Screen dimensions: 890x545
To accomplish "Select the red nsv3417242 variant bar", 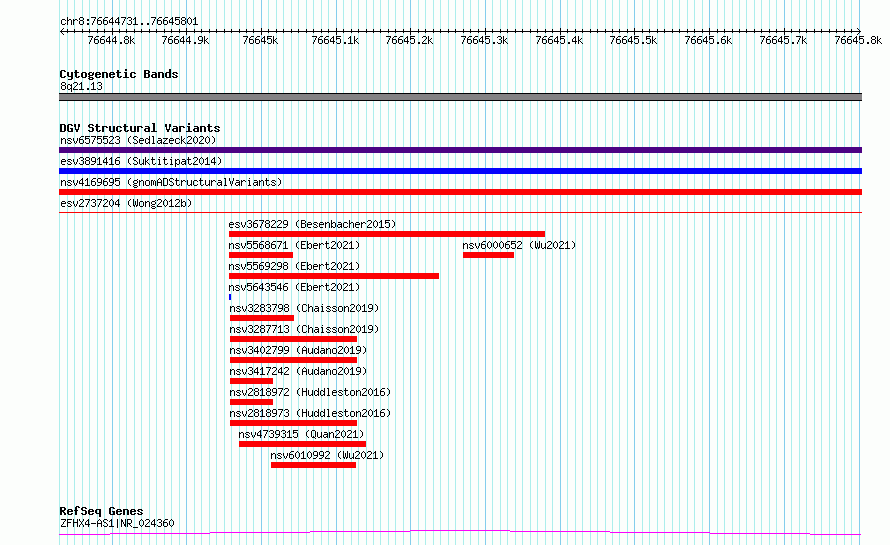I will point(251,381).
